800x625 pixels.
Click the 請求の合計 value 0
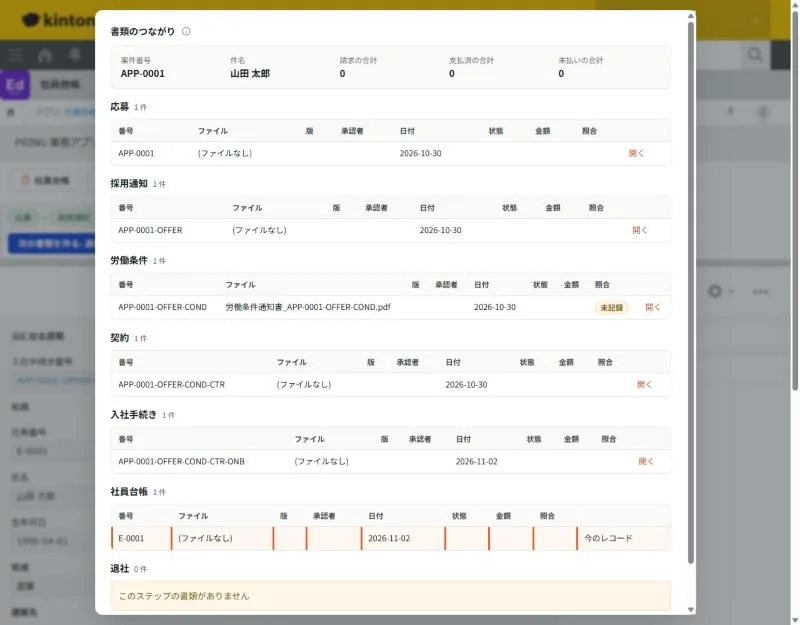pos(342,73)
